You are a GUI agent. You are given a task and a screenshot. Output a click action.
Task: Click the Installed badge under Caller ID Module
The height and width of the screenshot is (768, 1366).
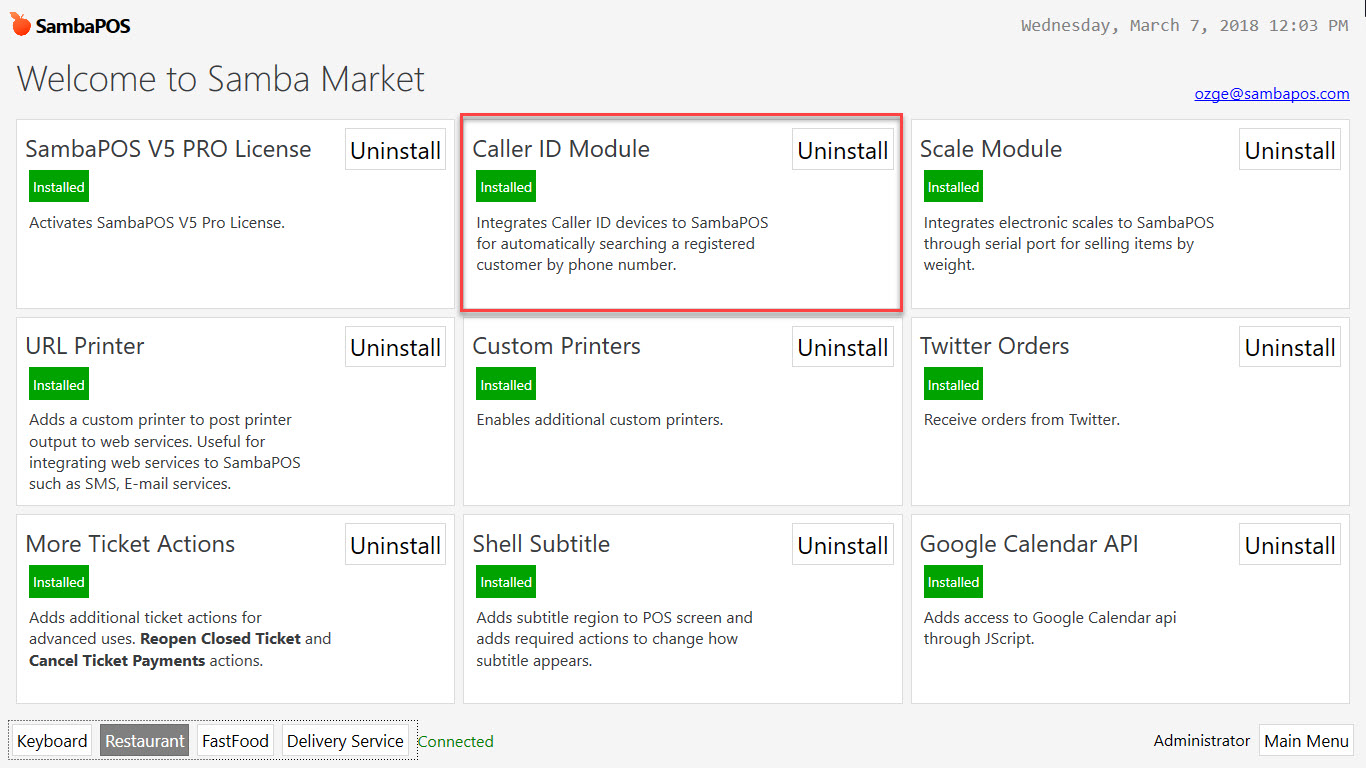(x=505, y=186)
